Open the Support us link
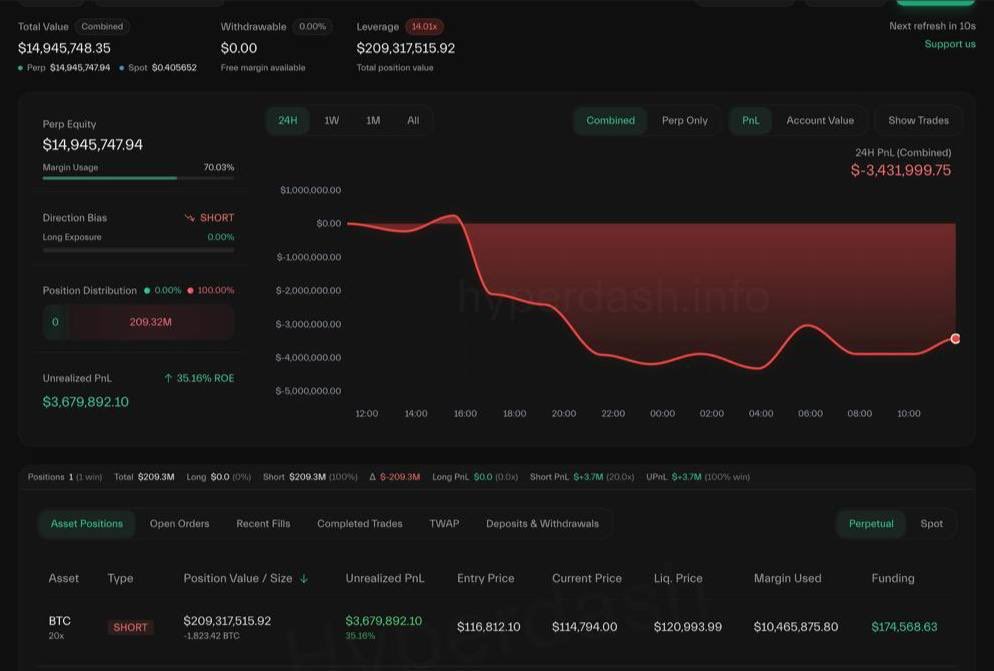 pyautogui.click(x=949, y=43)
